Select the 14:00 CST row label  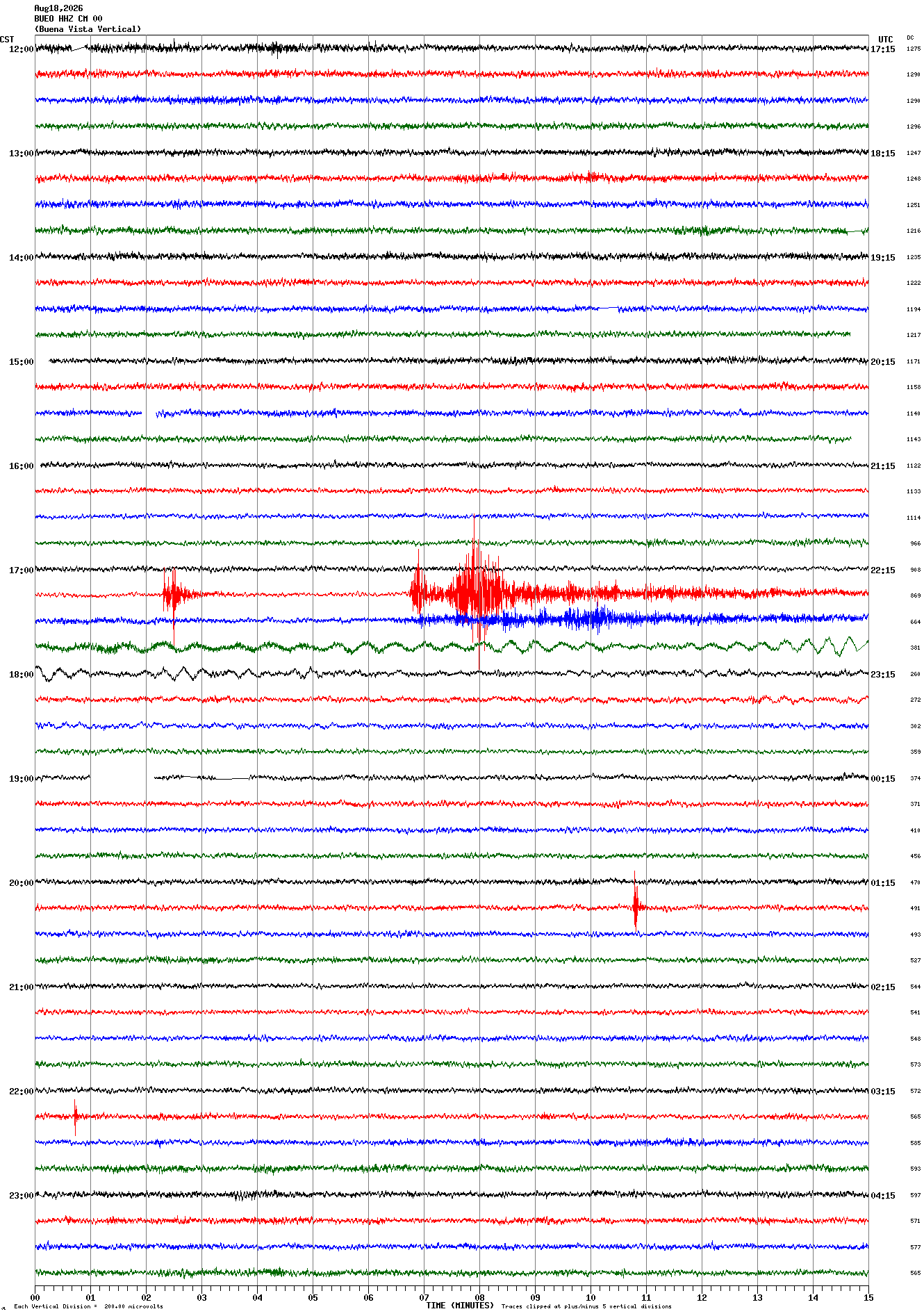pyautogui.click(x=21, y=258)
